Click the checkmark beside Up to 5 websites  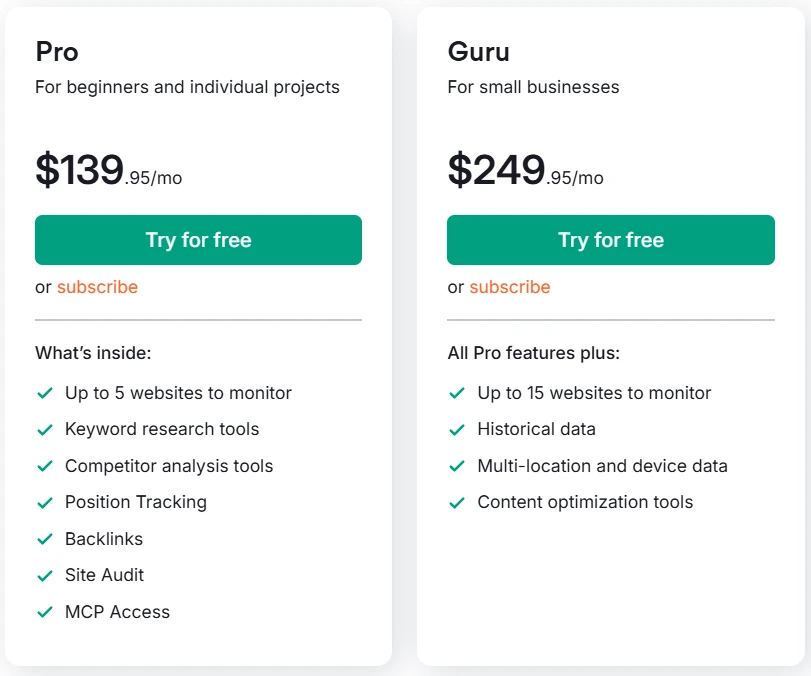click(45, 393)
